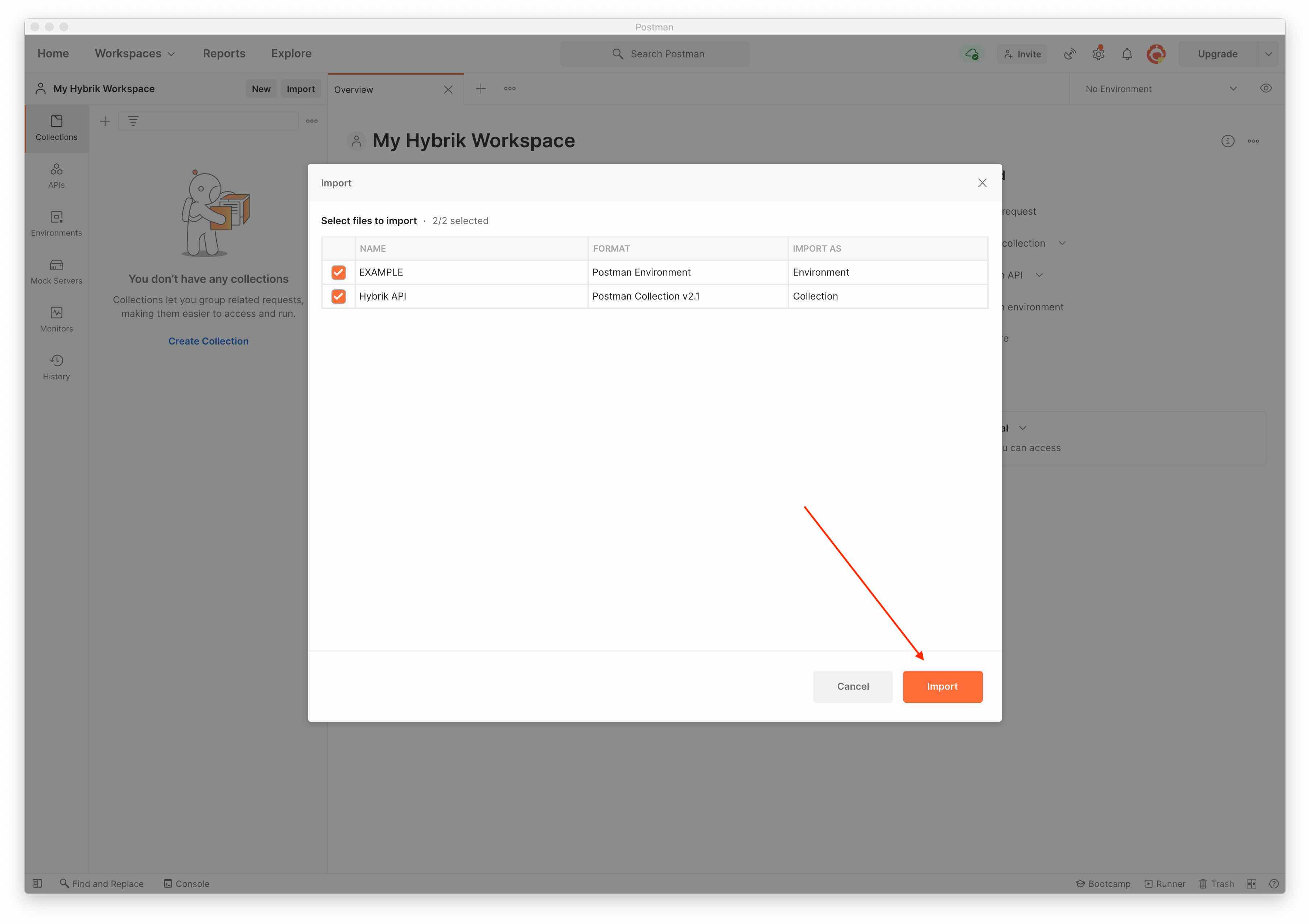Click the My Hybrik Workspace name in sidebar
Screen dimensions: 1310x924
pyautogui.click(x=104, y=89)
